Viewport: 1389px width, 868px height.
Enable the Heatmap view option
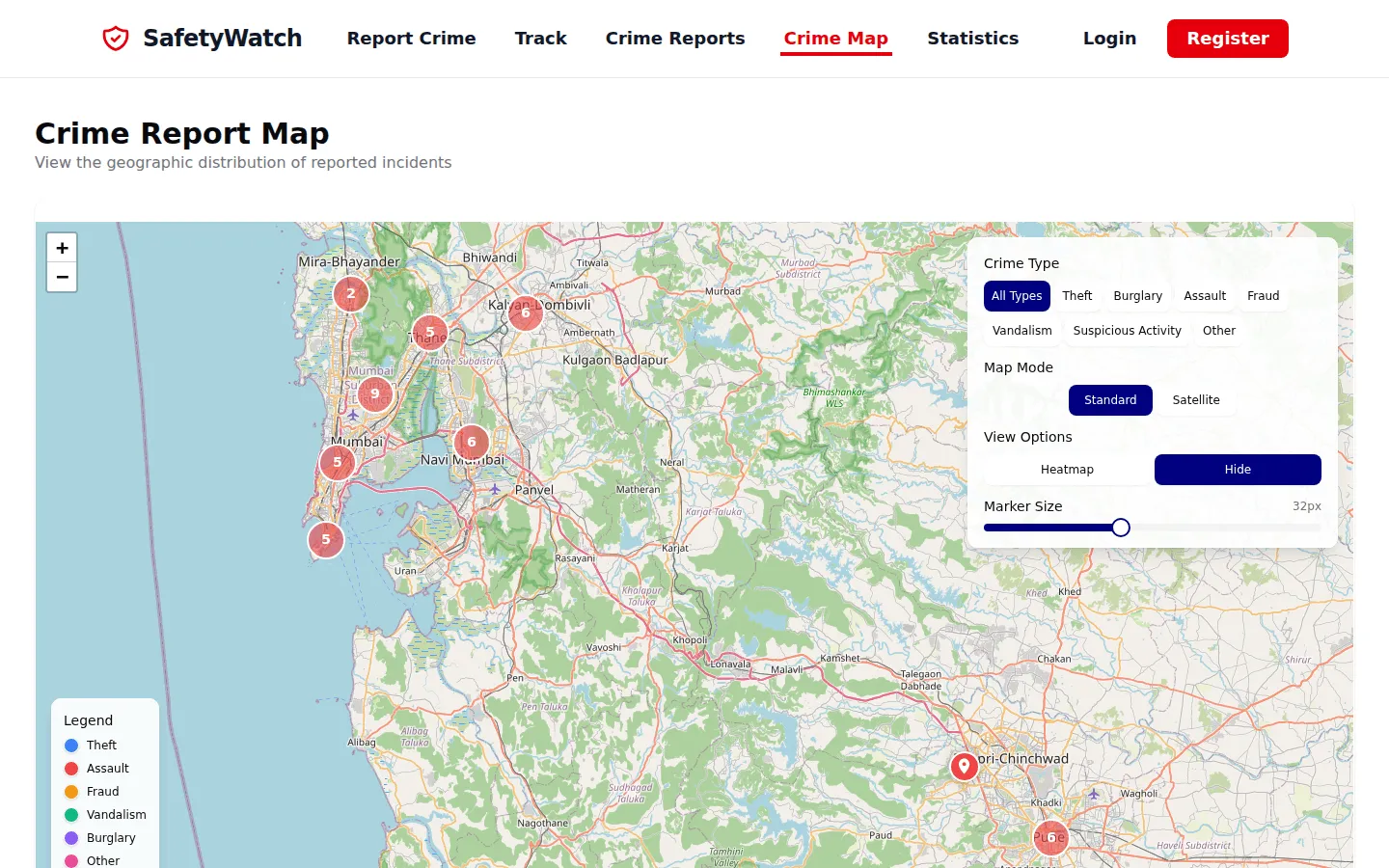(x=1067, y=470)
